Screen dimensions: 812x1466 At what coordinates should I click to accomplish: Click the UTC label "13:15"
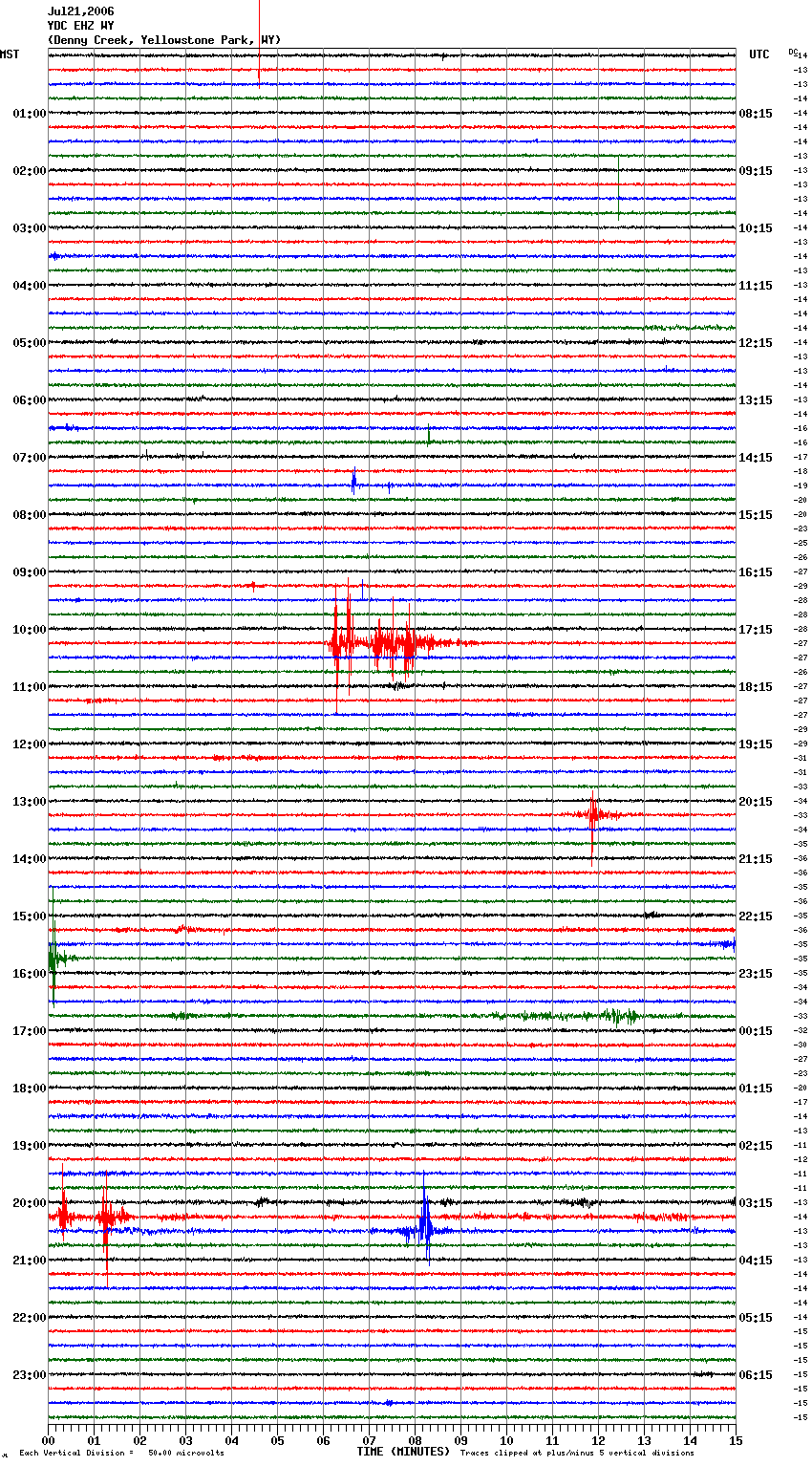(x=756, y=400)
